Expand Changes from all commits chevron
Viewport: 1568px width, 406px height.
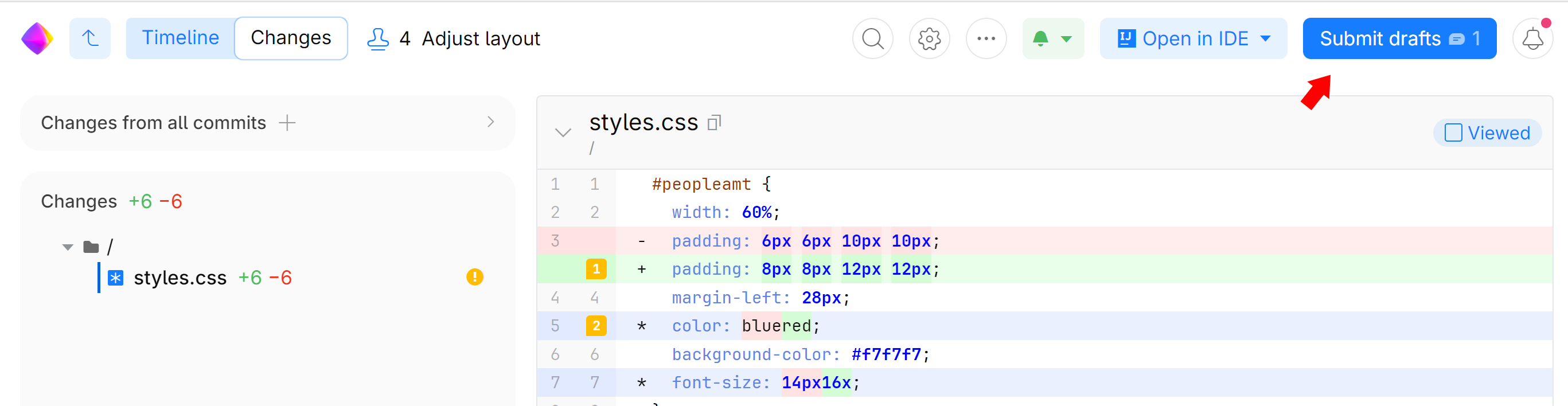coord(490,122)
